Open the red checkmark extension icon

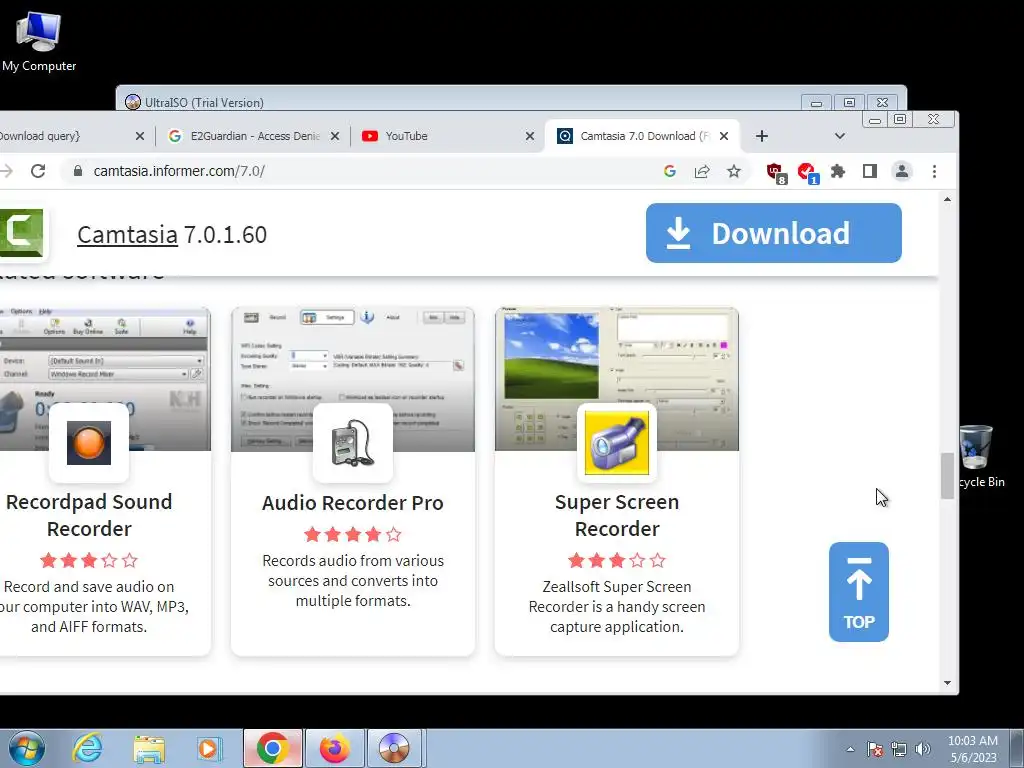808,172
